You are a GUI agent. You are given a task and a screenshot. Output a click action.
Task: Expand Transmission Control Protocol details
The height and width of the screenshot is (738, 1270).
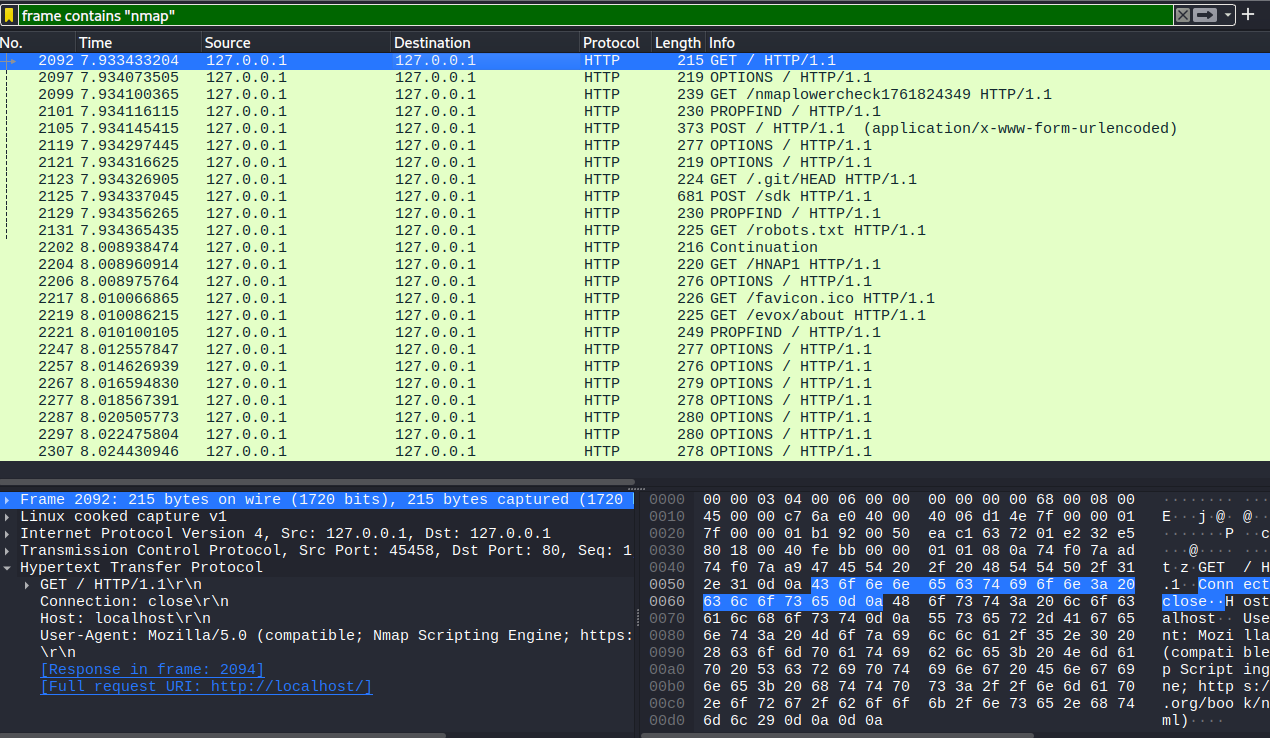pos(8,551)
